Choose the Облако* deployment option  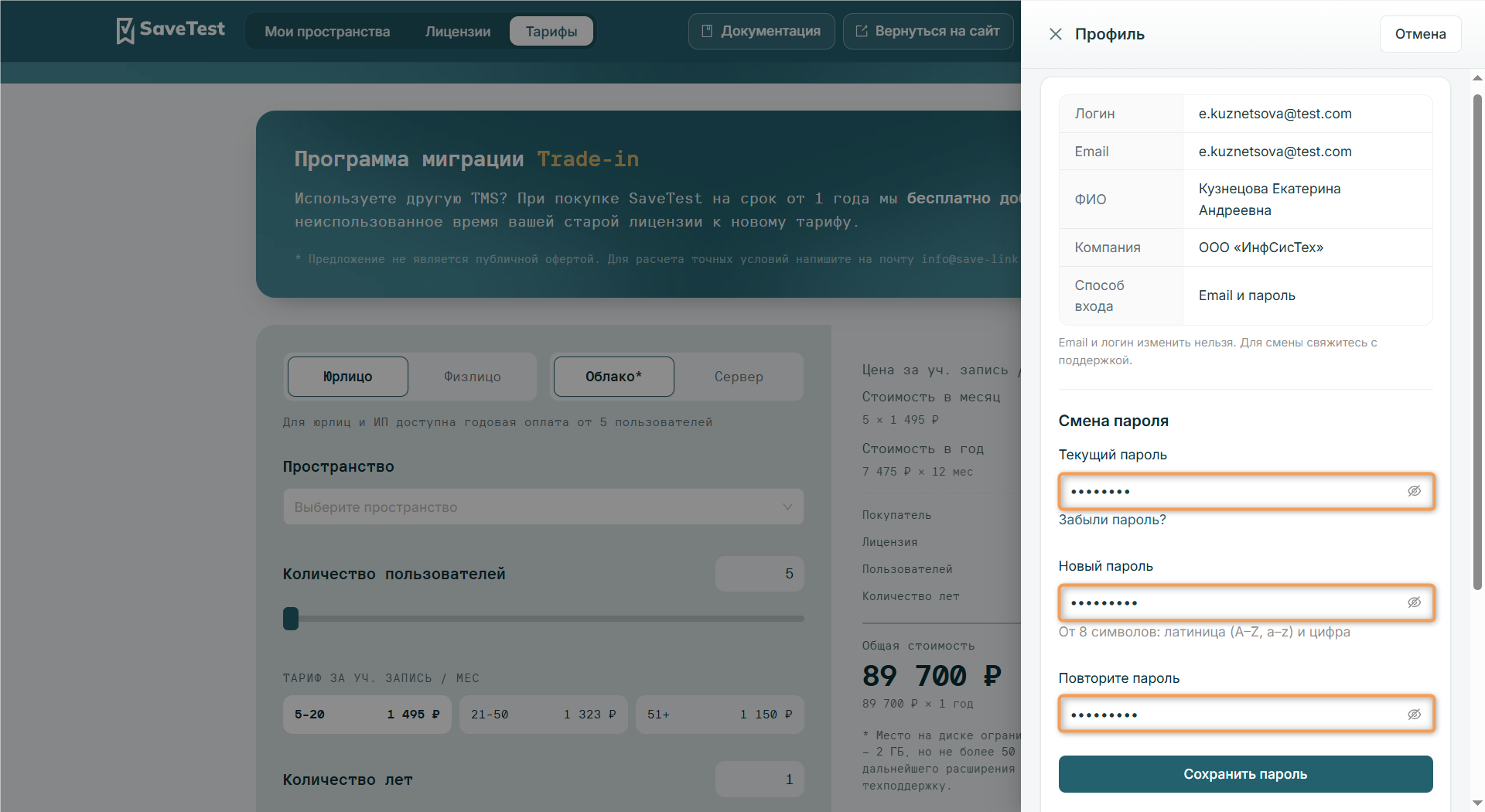[x=614, y=377]
